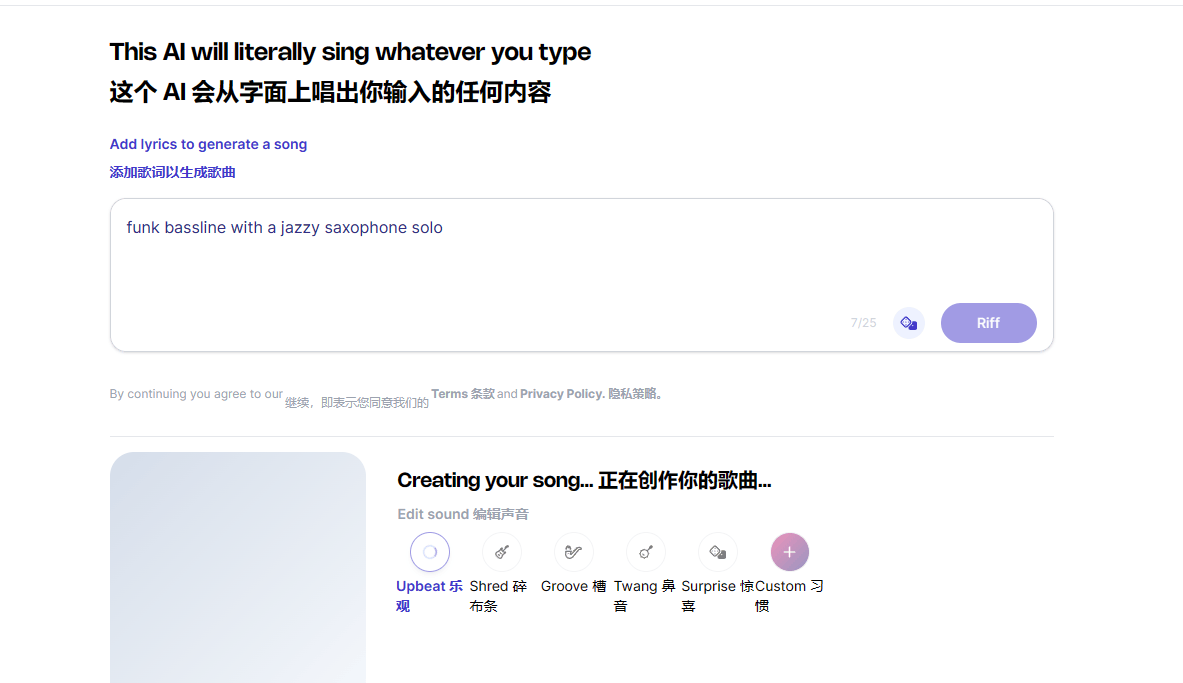
Task: Select the Surprise dice icon under Edit sound
Action: click(718, 552)
